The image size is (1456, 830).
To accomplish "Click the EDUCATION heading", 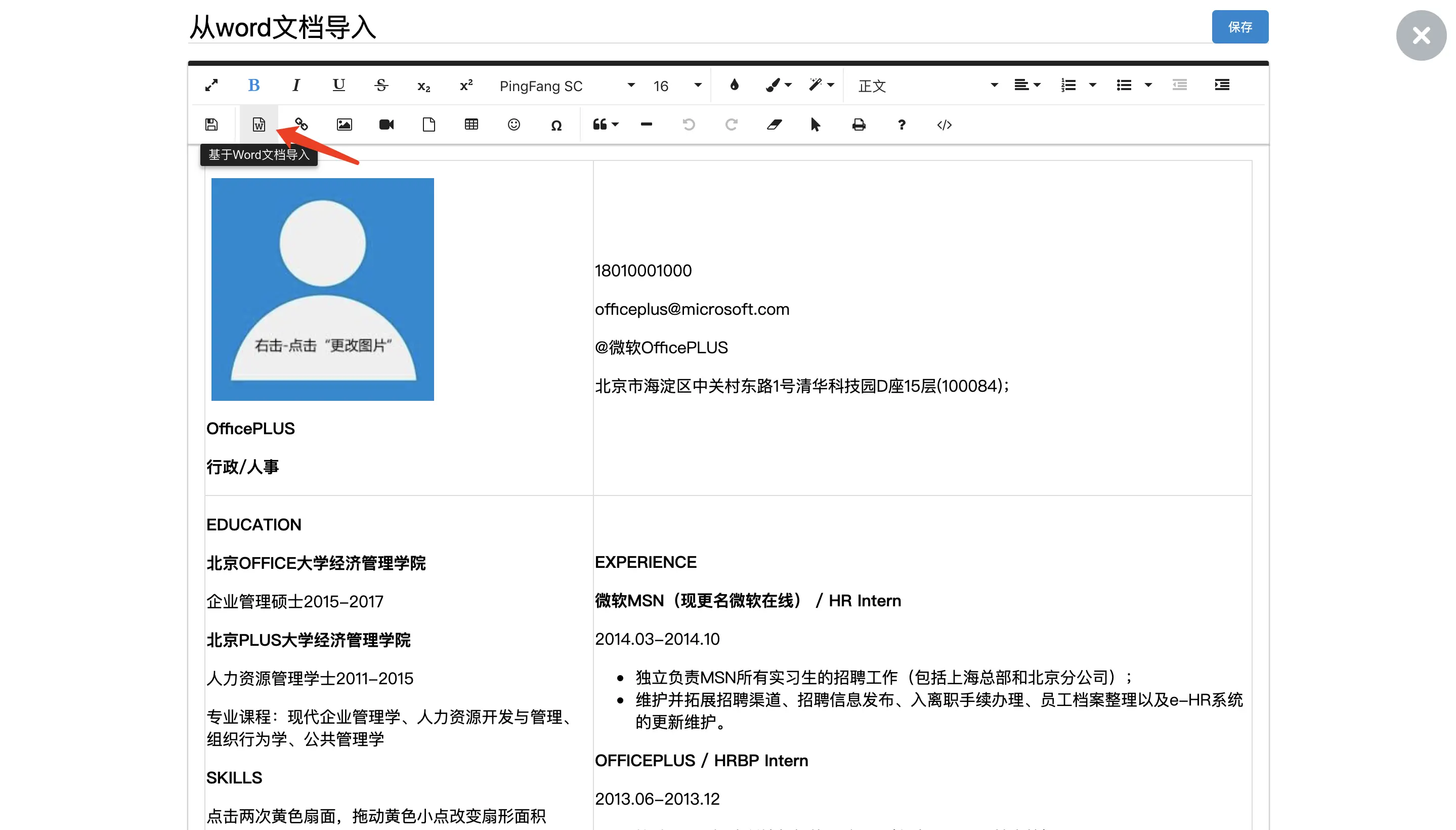I will [x=253, y=525].
